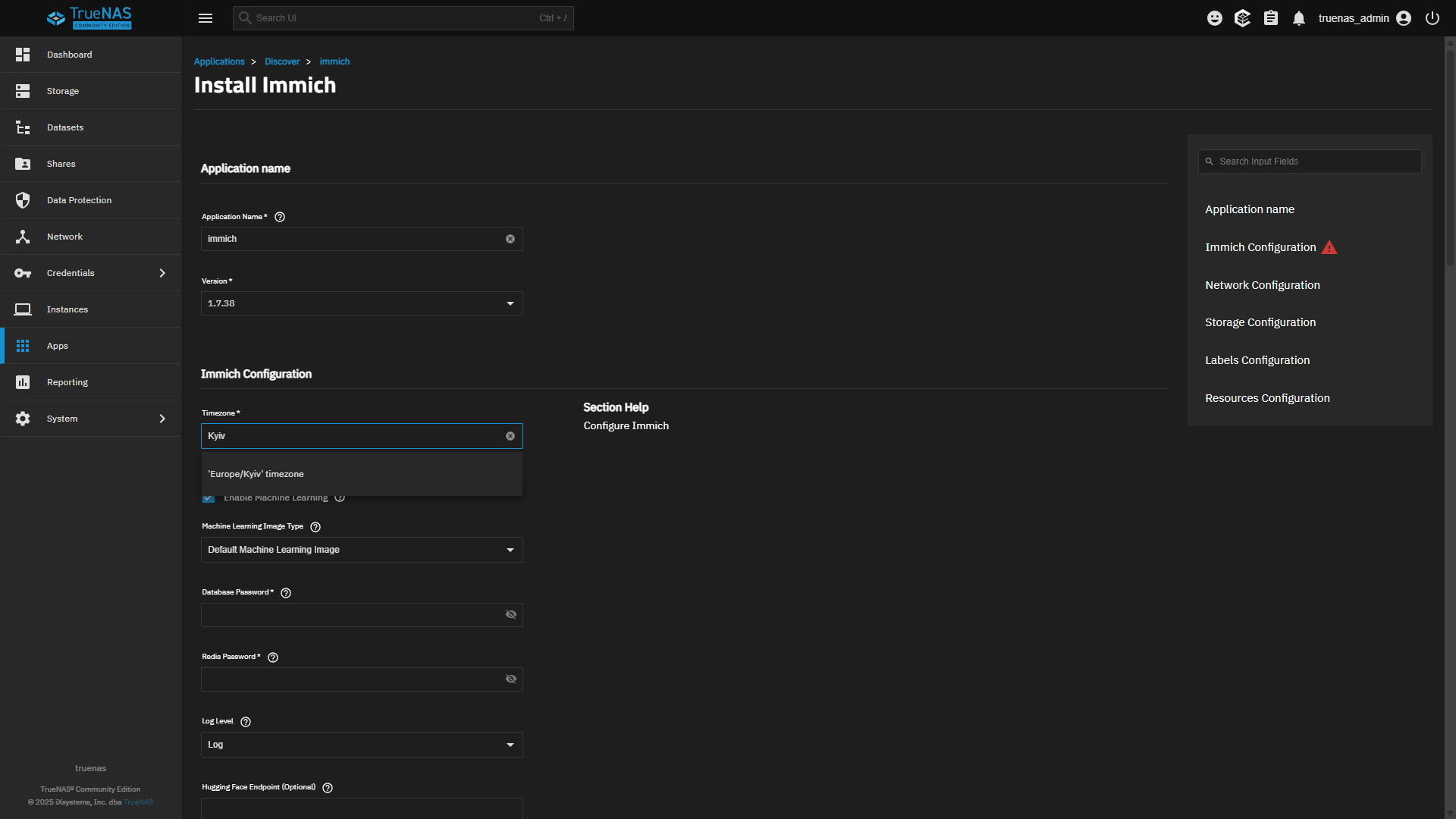
Task: Open Storage in the left sidebar
Action: point(63,91)
